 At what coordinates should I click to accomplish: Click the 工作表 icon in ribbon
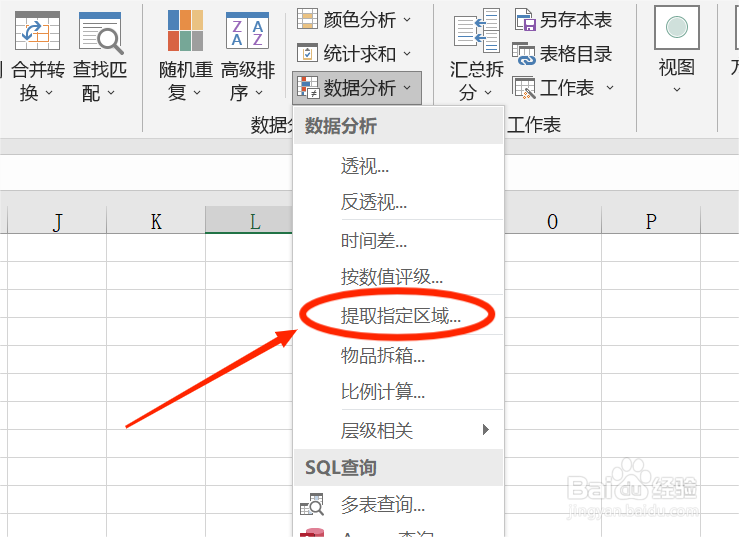pyautogui.click(x=524, y=88)
